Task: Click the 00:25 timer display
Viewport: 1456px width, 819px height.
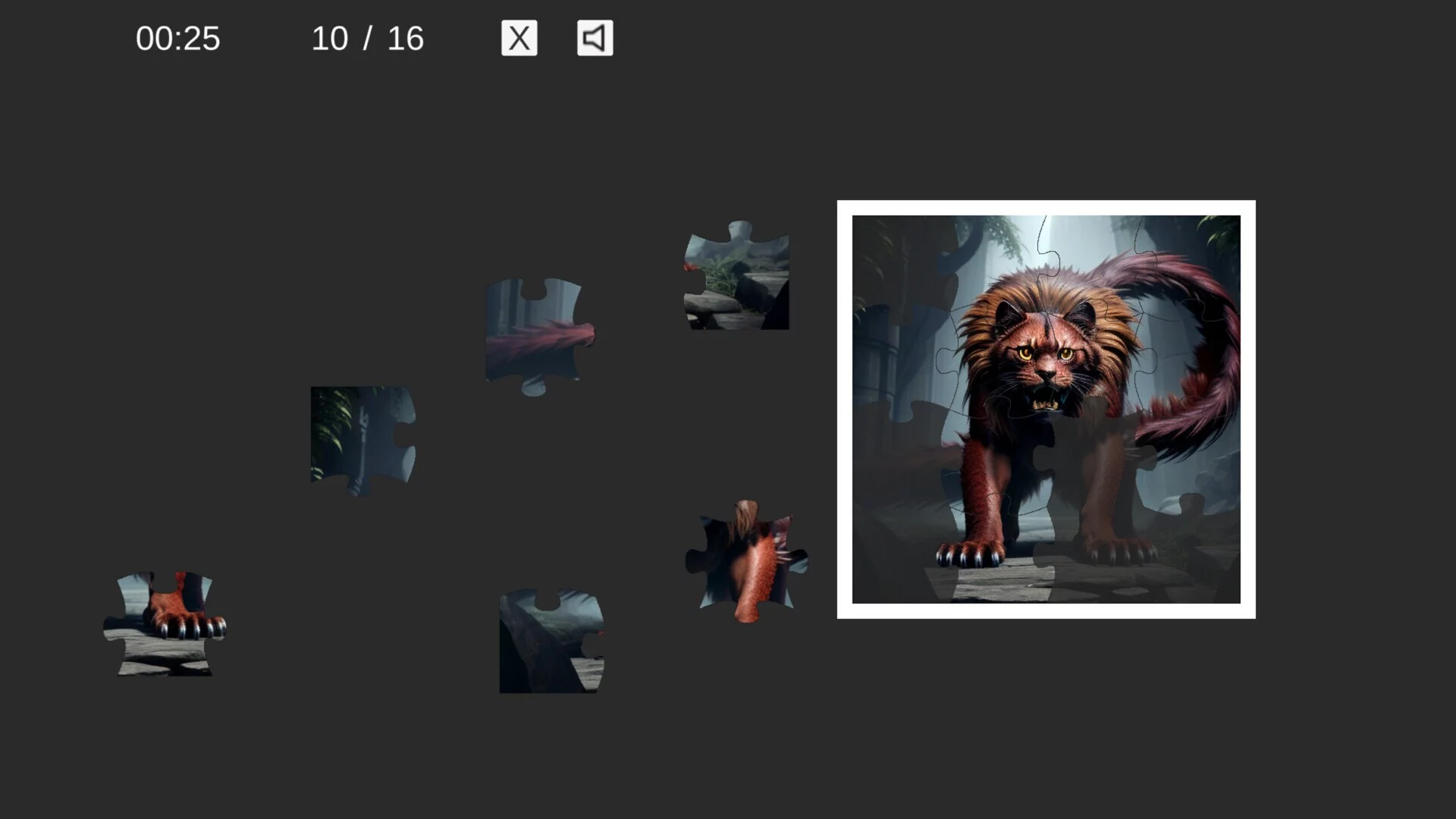Action: (x=178, y=39)
